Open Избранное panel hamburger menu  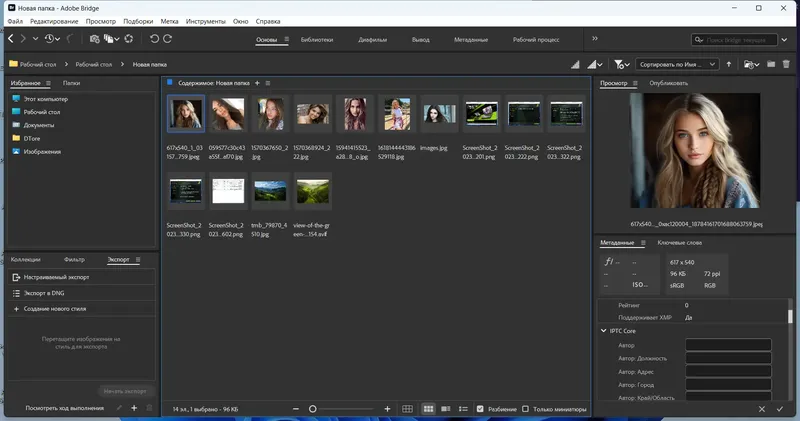(x=48, y=83)
